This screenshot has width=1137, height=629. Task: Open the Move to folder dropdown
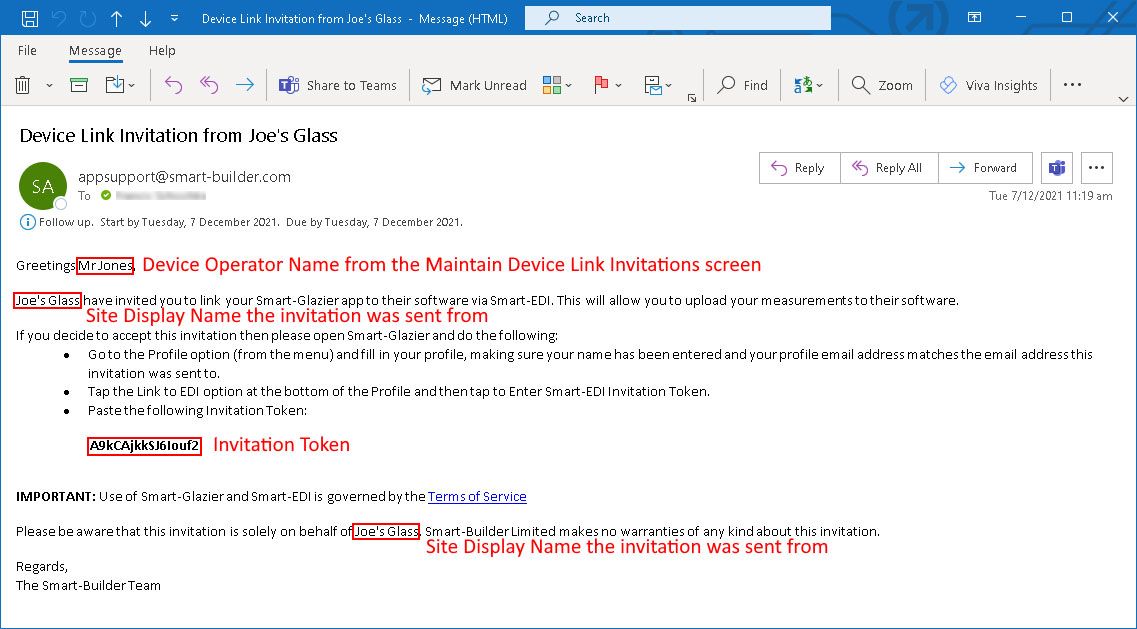coord(120,85)
